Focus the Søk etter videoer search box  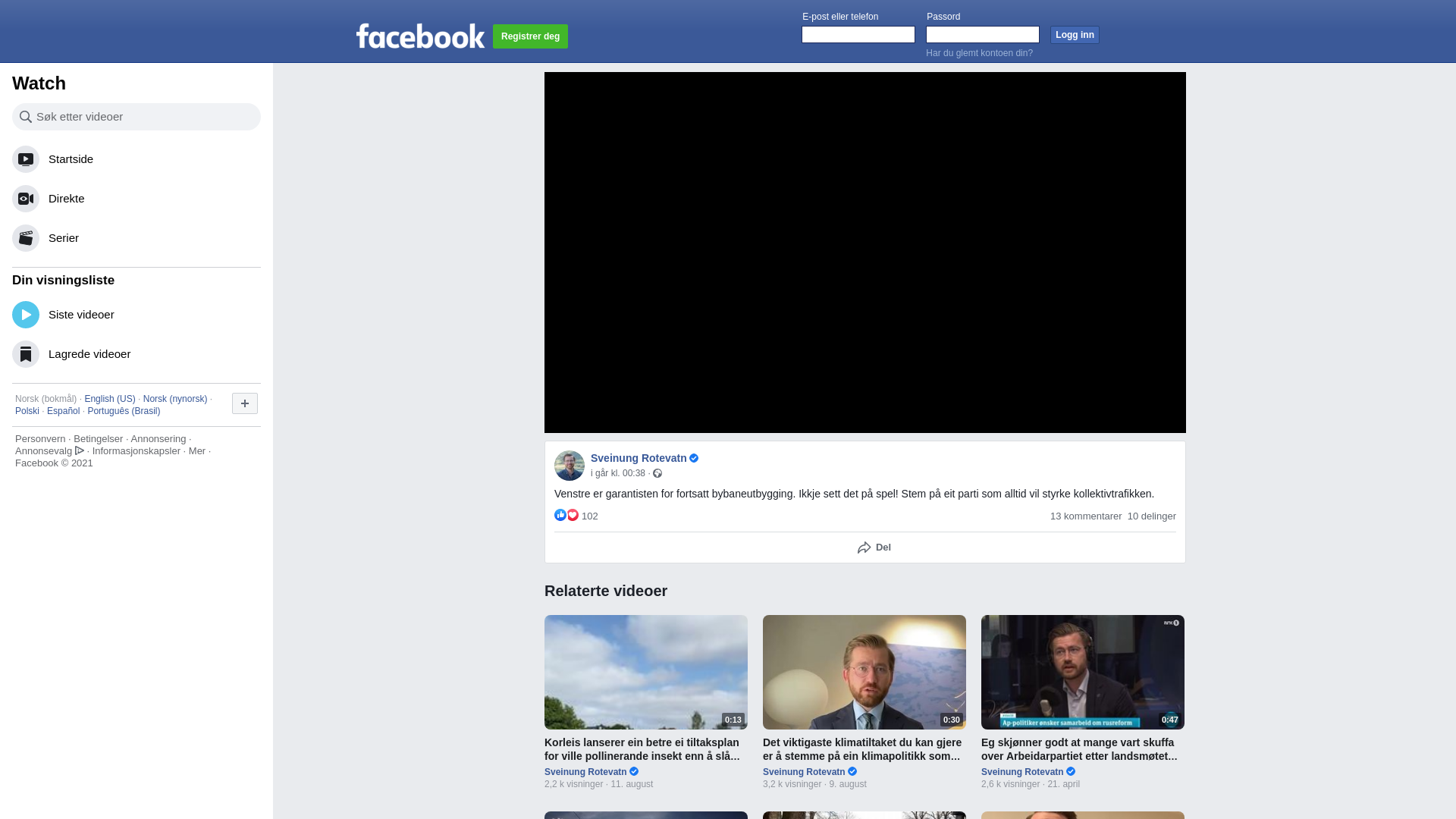tap(136, 117)
